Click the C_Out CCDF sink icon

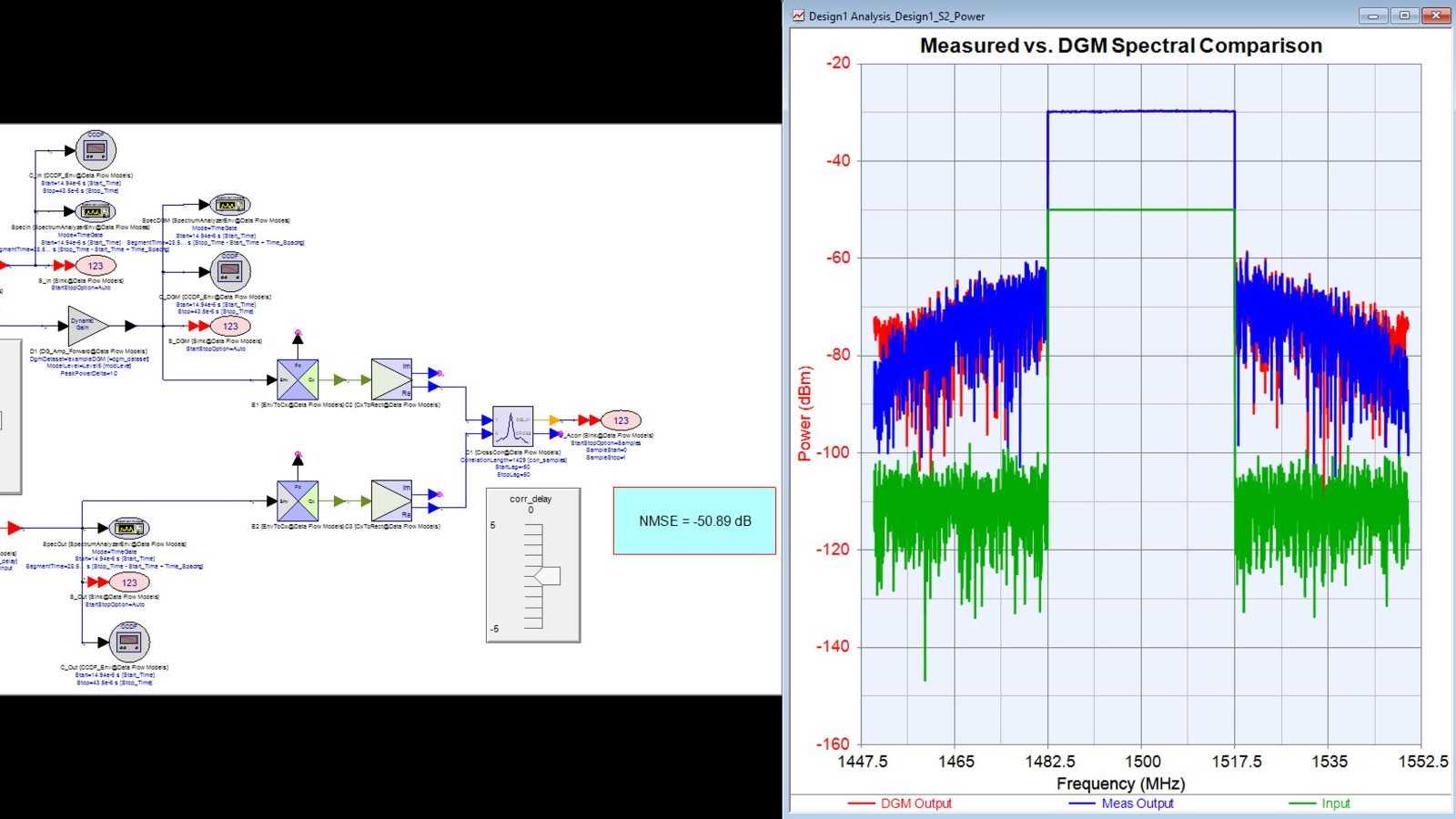129,642
